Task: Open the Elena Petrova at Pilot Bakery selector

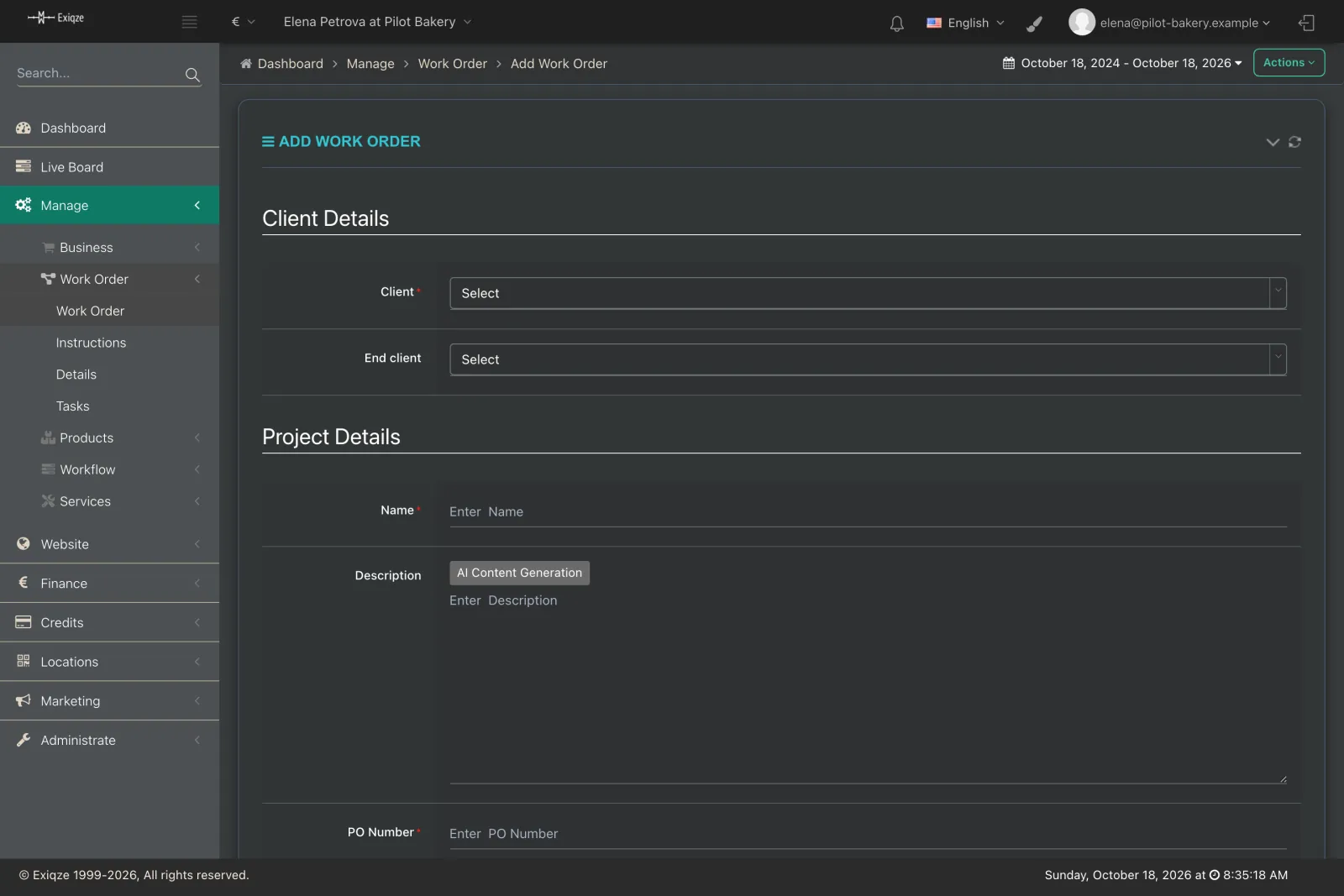Action: pyautogui.click(x=377, y=22)
